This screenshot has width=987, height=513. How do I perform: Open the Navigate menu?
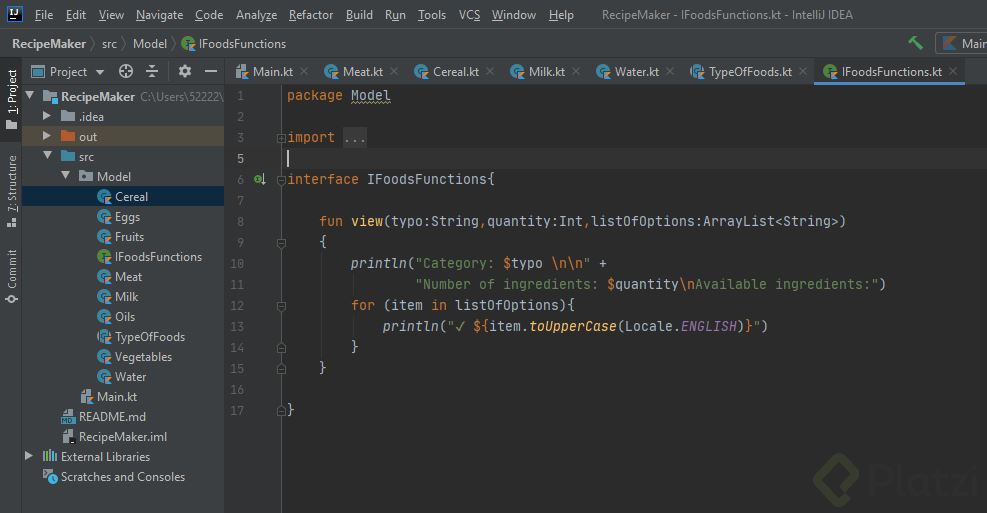pyautogui.click(x=160, y=14)
